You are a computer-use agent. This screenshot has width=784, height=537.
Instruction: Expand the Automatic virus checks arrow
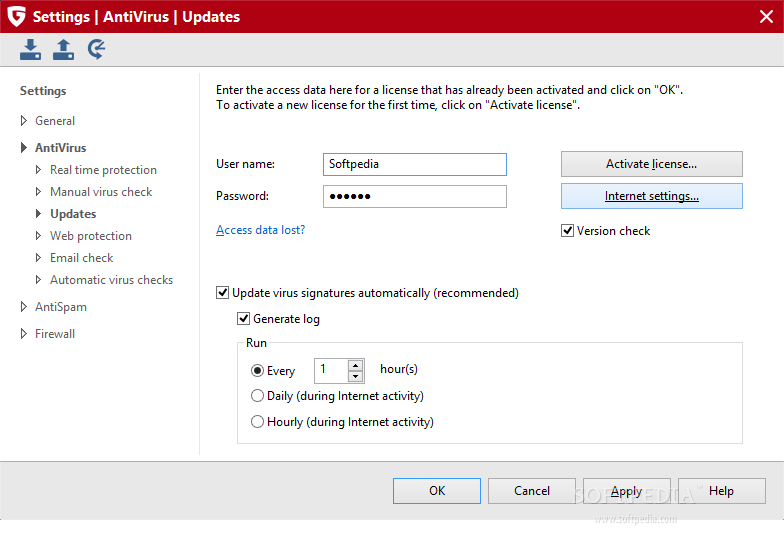(x=38, y=280)
